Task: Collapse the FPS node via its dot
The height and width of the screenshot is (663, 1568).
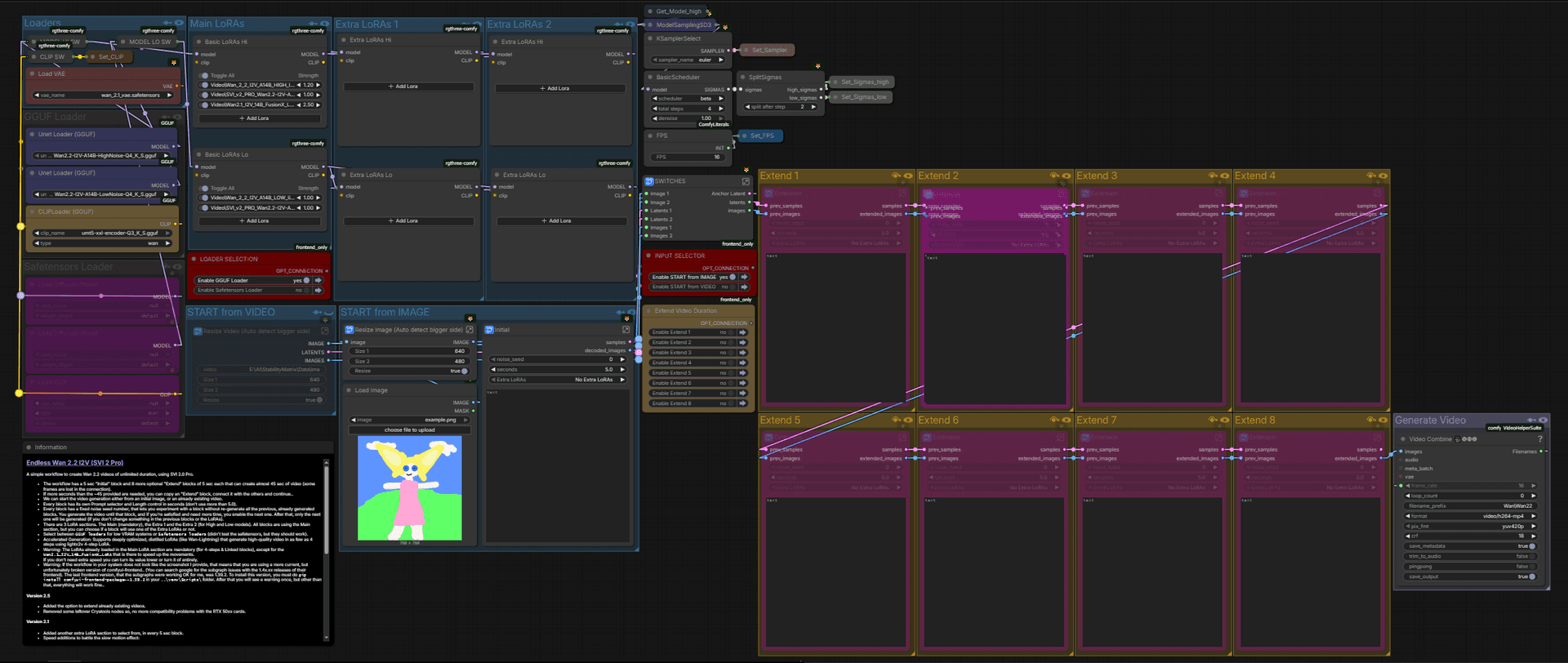Action: pyautogui.click(x=650, y=136)
